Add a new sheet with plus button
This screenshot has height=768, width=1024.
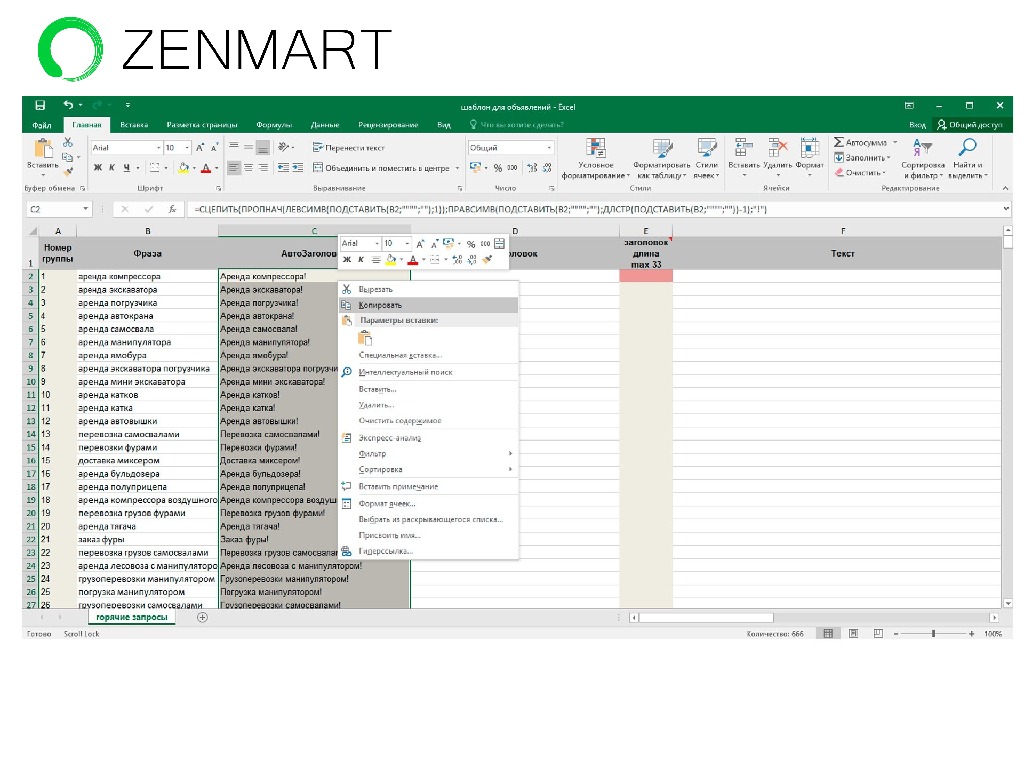[202, 617]
